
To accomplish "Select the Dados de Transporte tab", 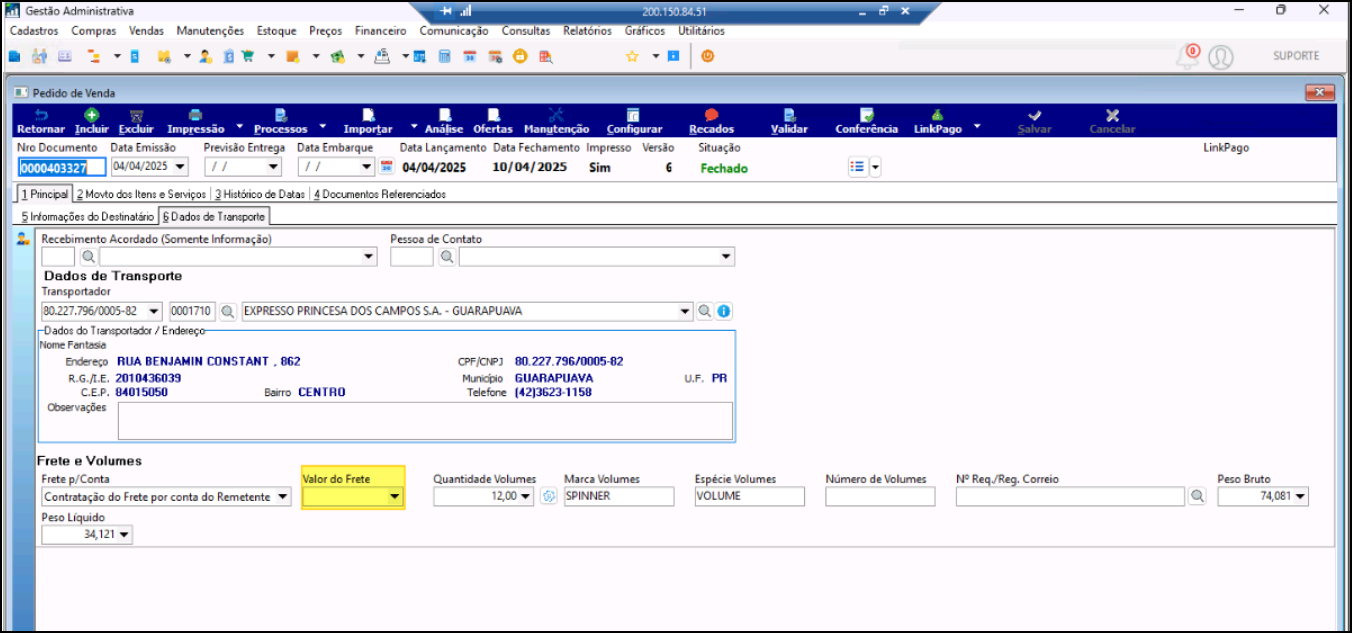I will pyautogui.click(x=214, y=216).
